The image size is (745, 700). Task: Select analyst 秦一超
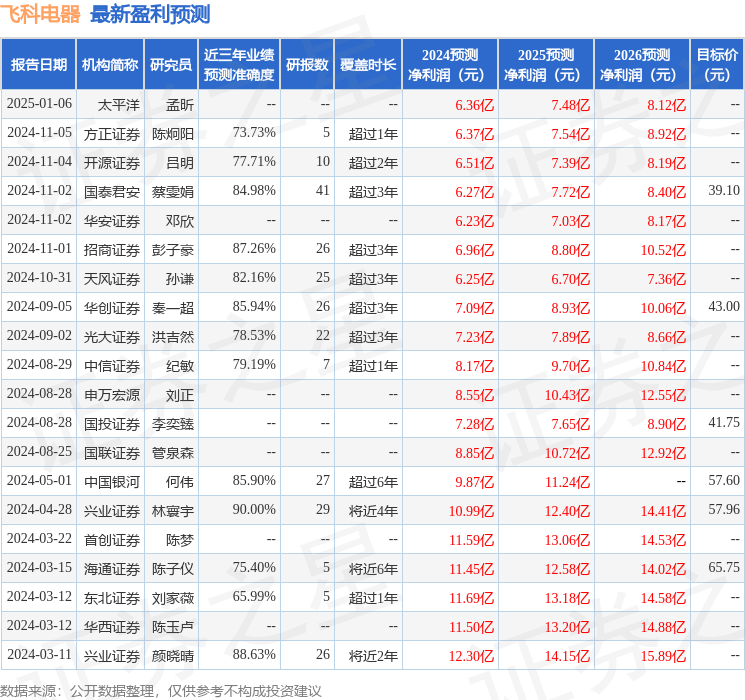(x=173, y=308)
